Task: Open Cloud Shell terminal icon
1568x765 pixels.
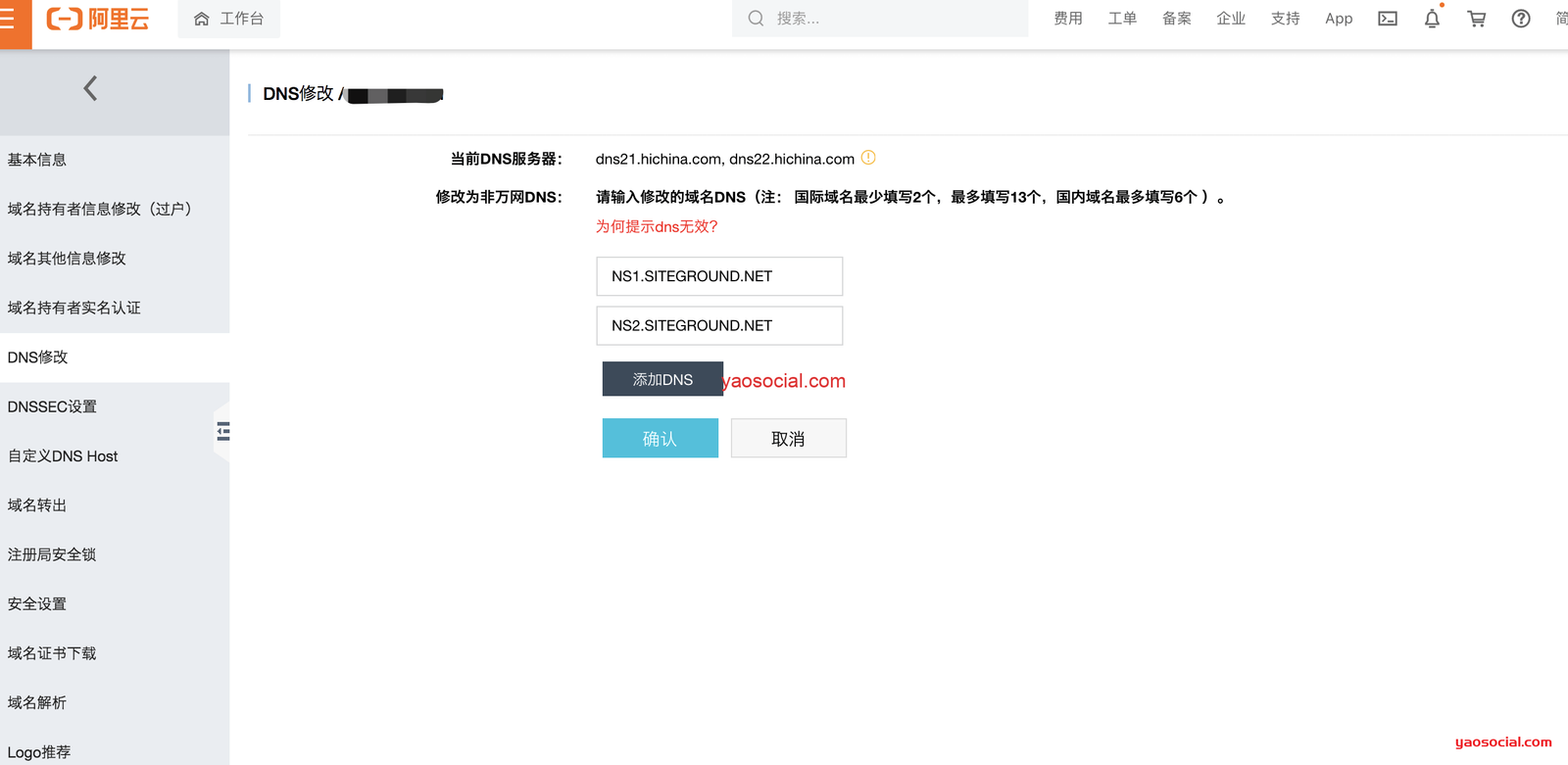Action: [1388, 19]
